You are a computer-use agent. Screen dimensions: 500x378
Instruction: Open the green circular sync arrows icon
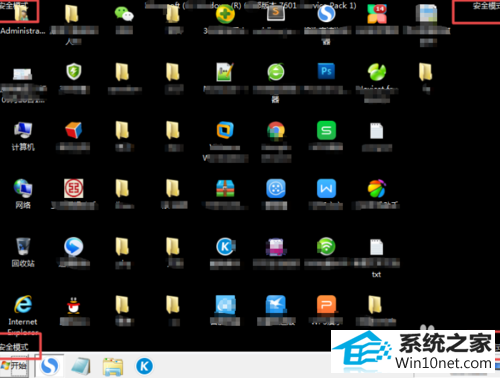(276, 72)
